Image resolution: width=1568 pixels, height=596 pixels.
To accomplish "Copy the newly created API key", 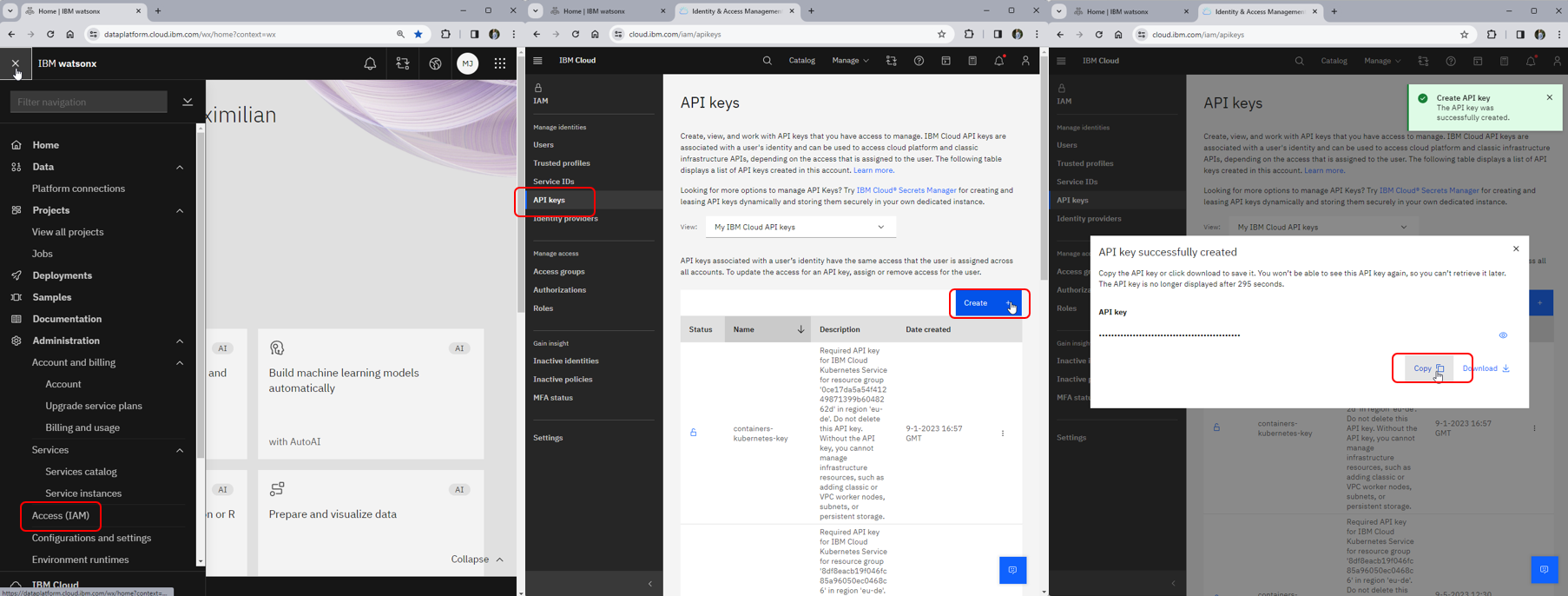I will 1428,368.
